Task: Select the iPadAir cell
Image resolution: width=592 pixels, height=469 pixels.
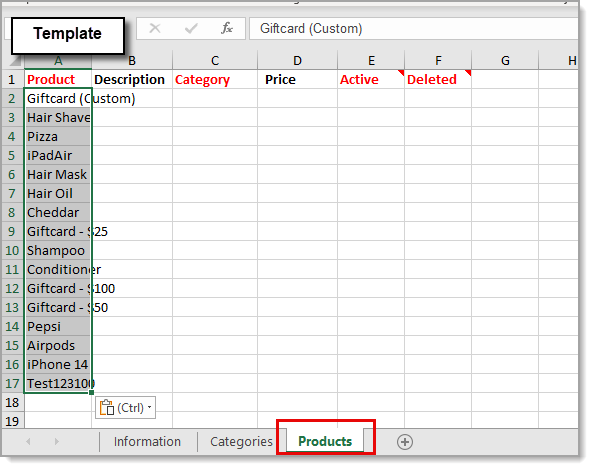Action: coord(58,155)
